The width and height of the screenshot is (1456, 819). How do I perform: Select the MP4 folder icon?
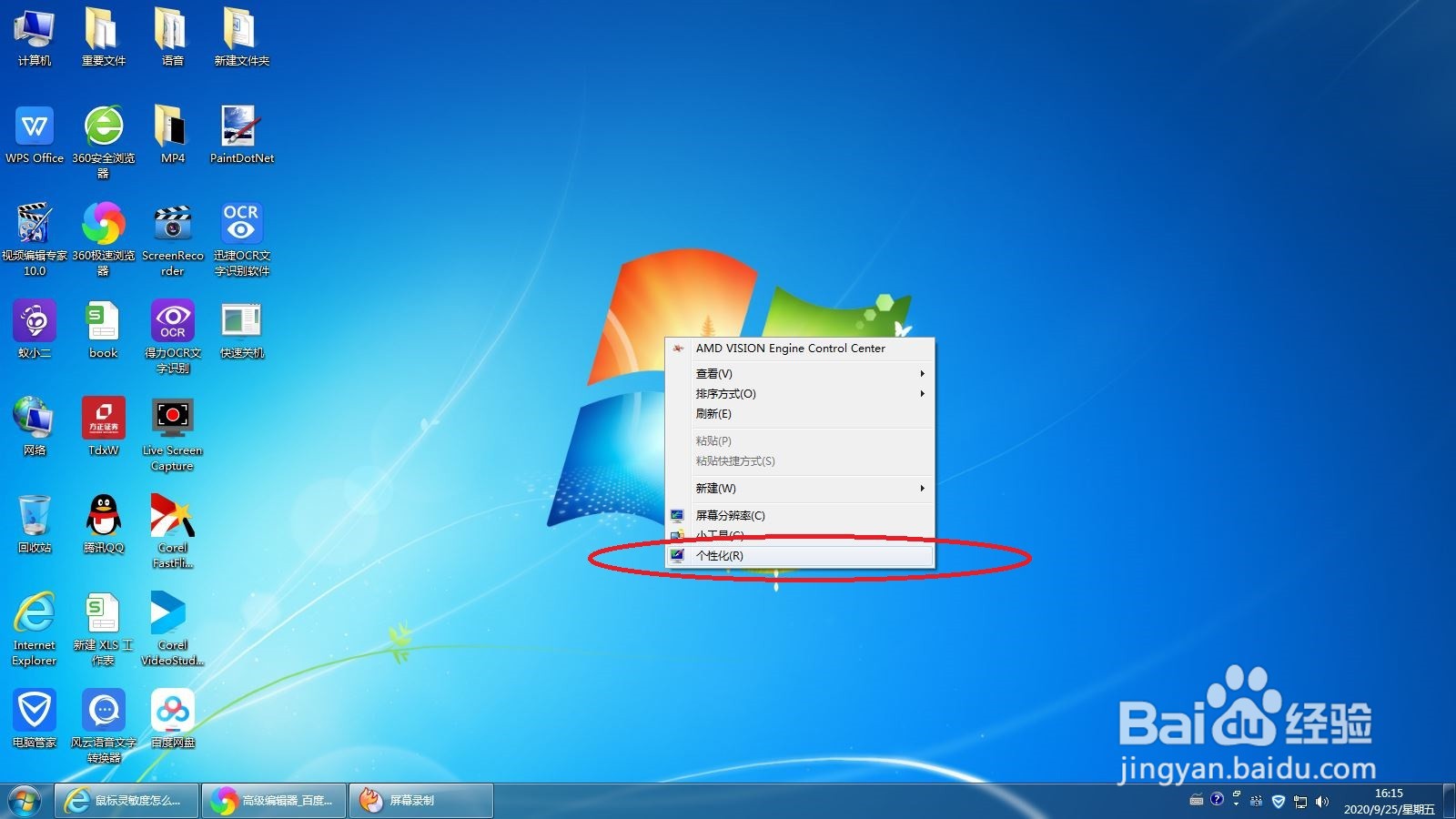(x=172, y=134)
